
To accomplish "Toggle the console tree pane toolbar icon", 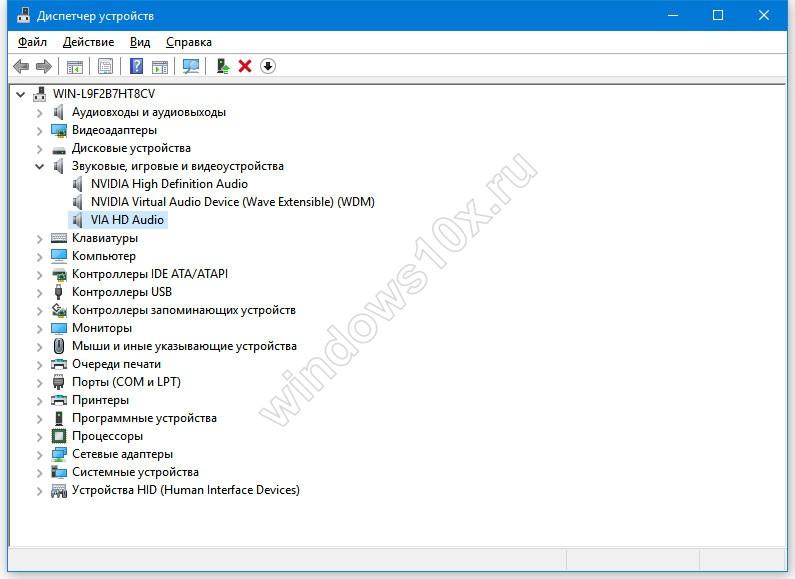I will [x=75, y=66].
